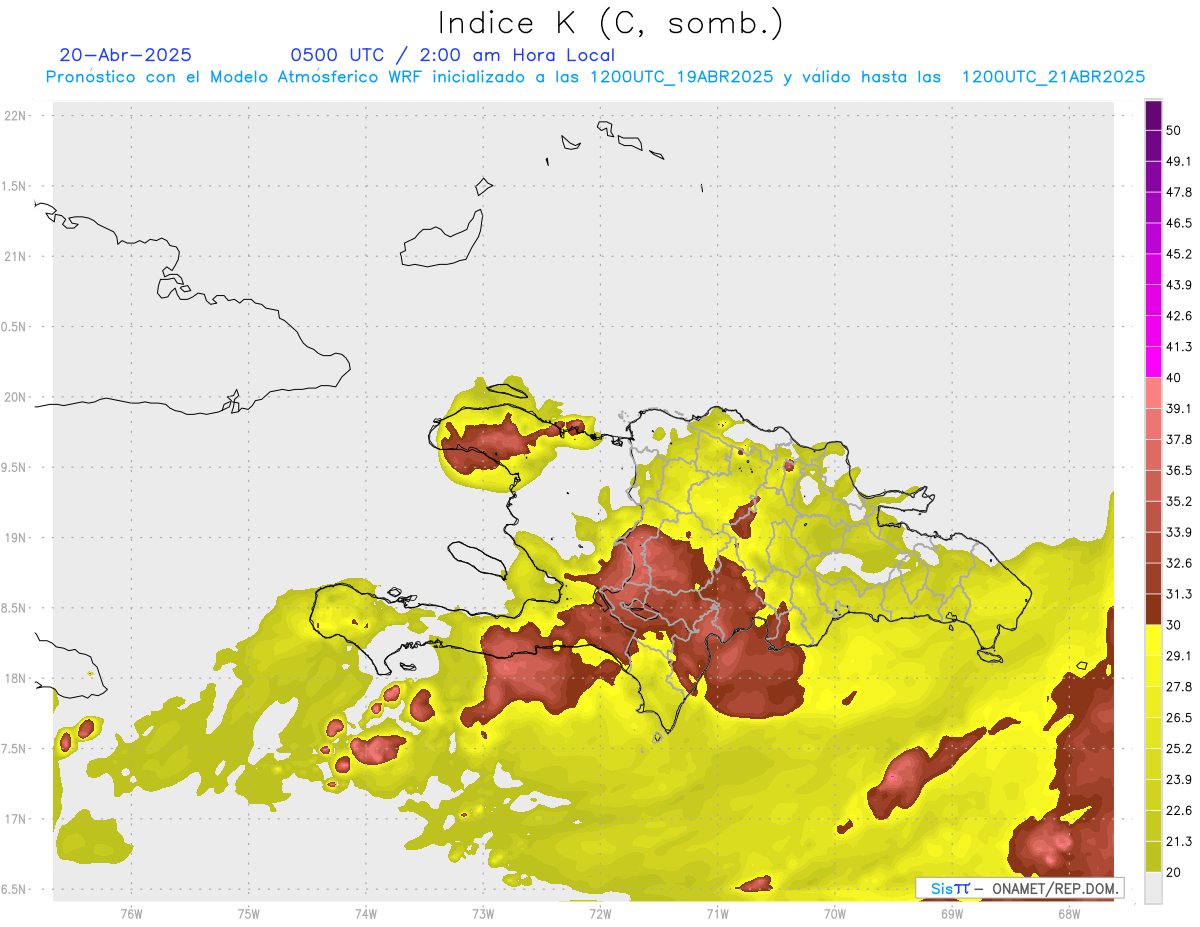Click the gray swatch below 20 on scale
The width and height of the screenshot is (1200, 927).
pyautogui.click(x=1153, y=888)
